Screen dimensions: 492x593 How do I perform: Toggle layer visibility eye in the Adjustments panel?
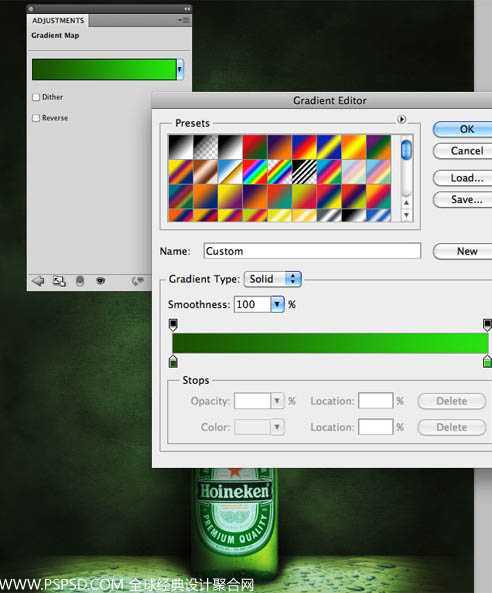click(101, 281)
